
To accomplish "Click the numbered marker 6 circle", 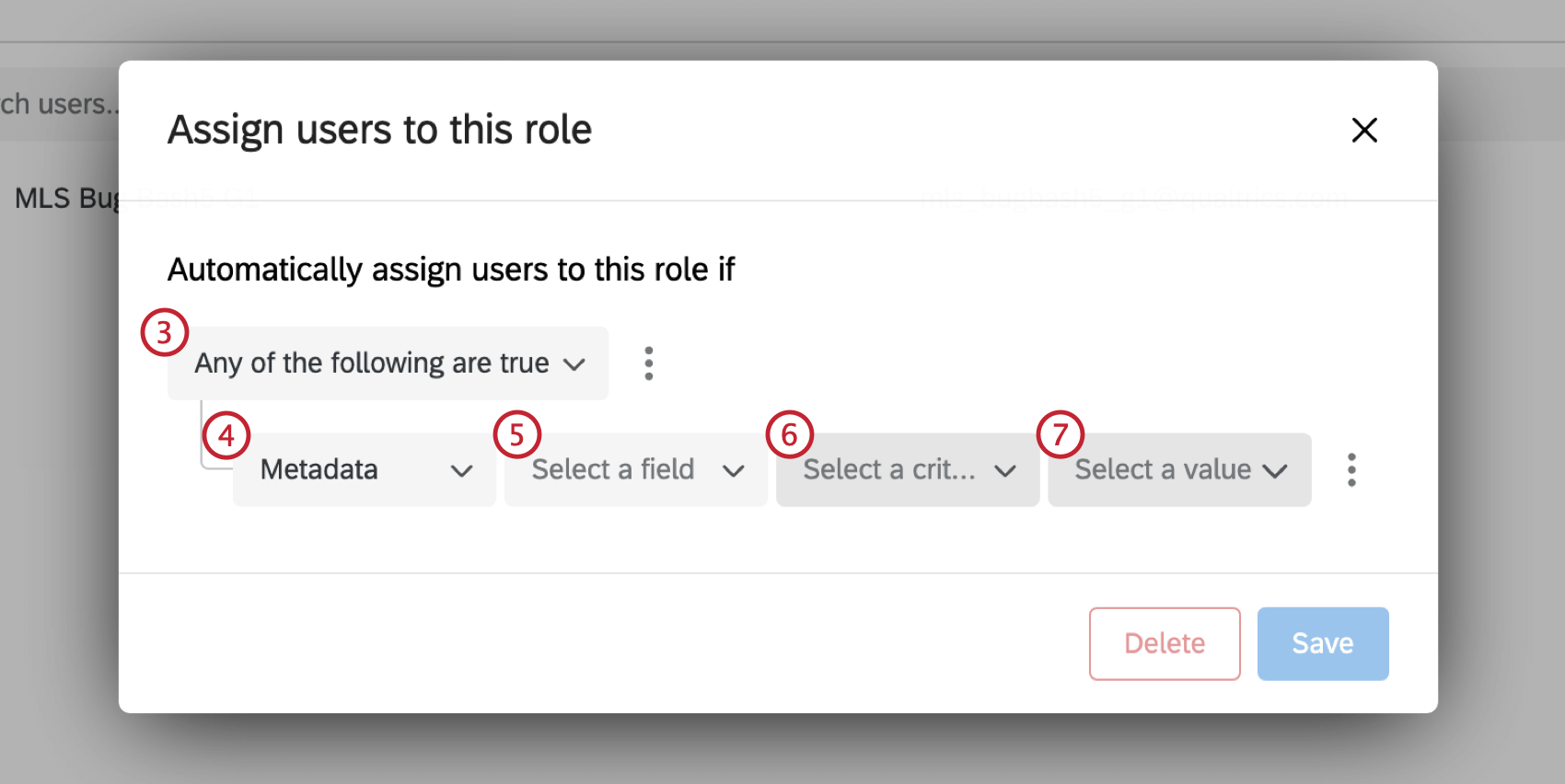I will pyautogui.click(x=789, y=434).
